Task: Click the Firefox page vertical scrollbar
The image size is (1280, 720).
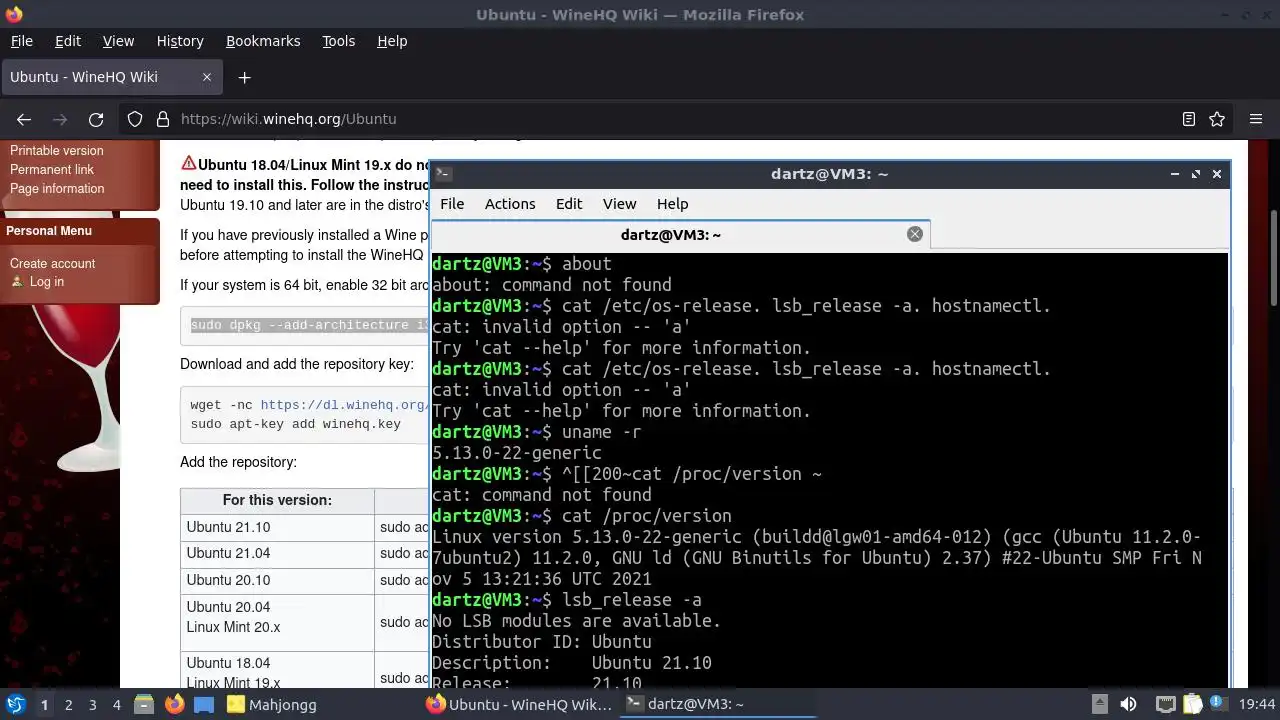Action: [1273, 256]
